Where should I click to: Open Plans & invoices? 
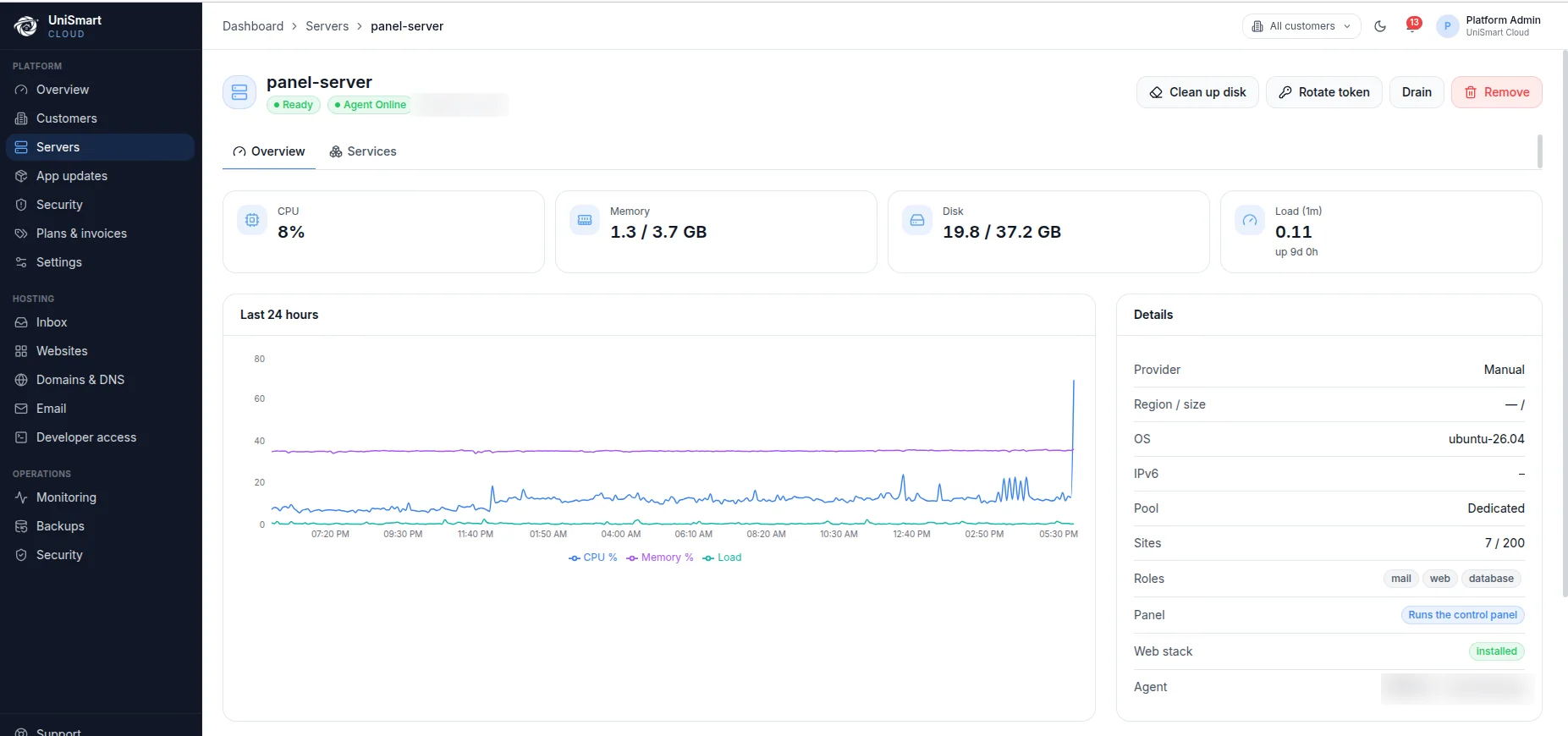100,233
